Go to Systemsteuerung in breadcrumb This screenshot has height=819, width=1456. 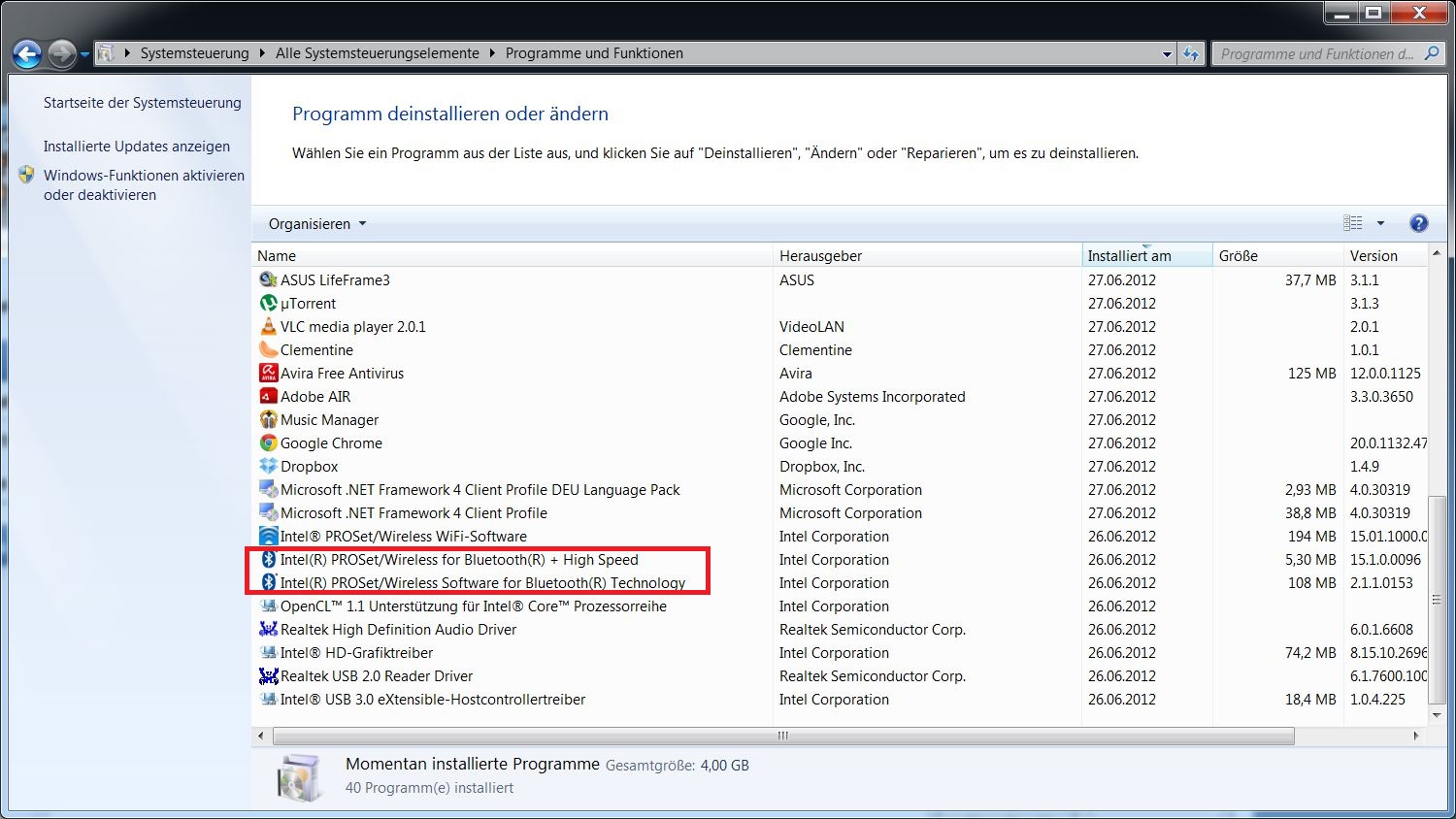pyautogui.click(x=194, y=53)
